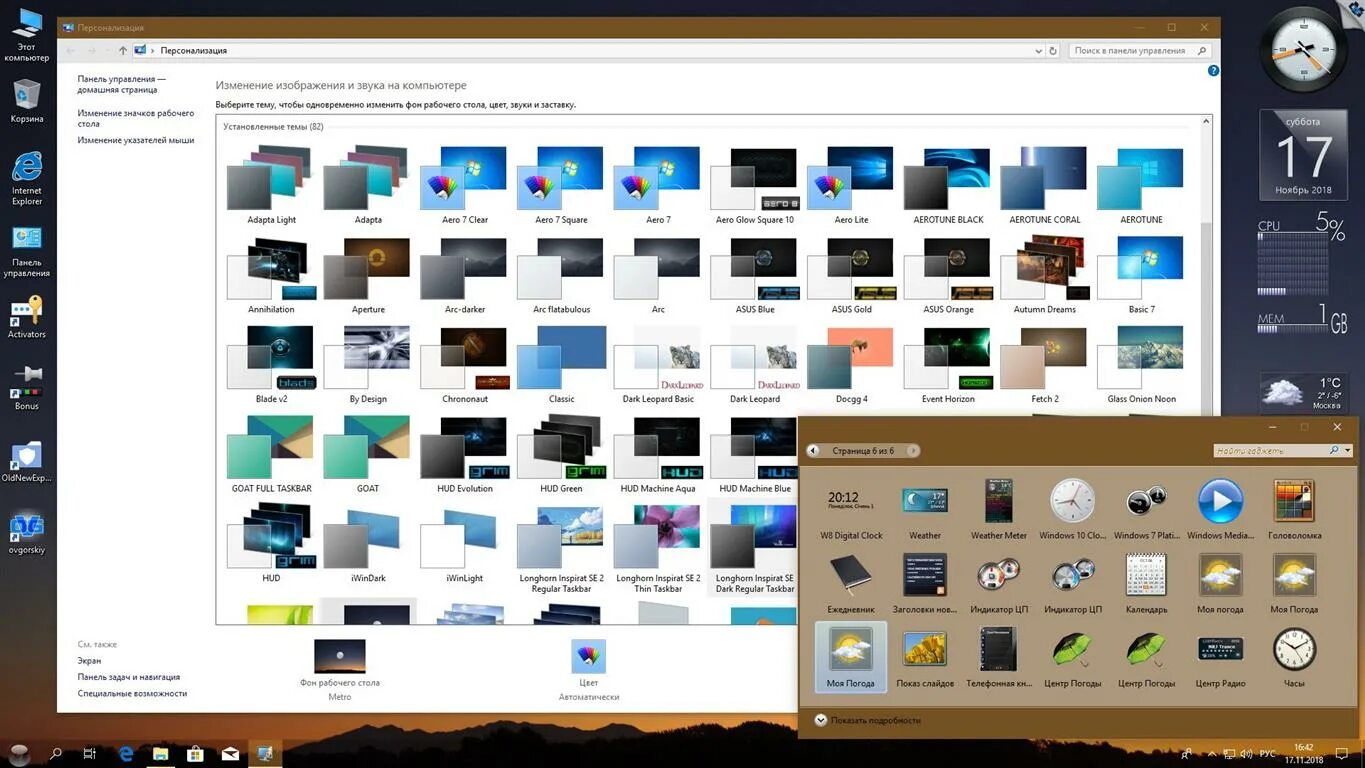This screenshot has height=768, width=1365.
Task: Click the search gadgets field
Action: pos(1272,451)
